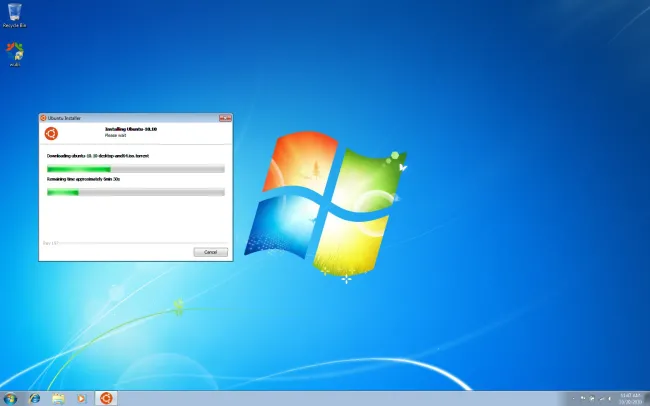650x406 pixels.
Task: Open the volume speaker tray icon
Action: pos(610,399)
